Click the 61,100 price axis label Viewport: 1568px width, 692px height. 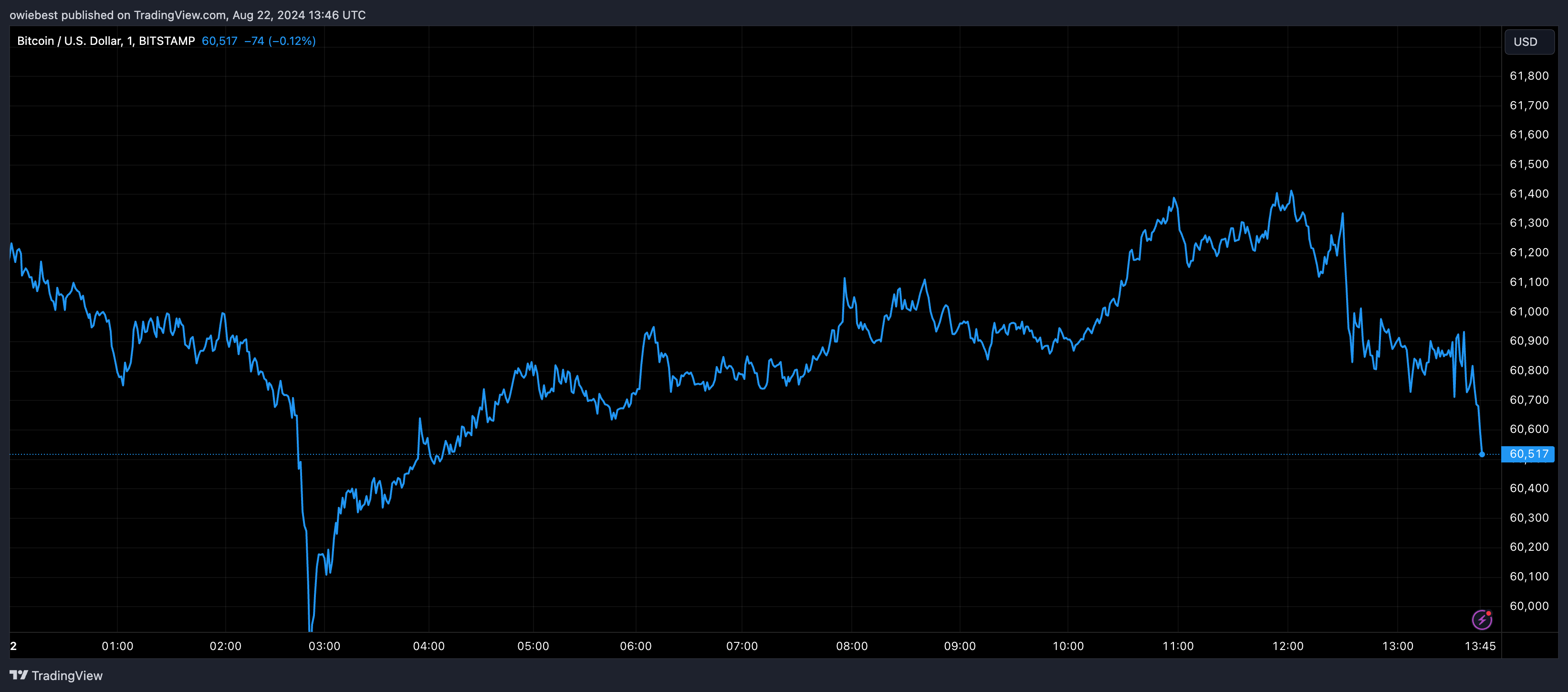tap(1529, 282)
